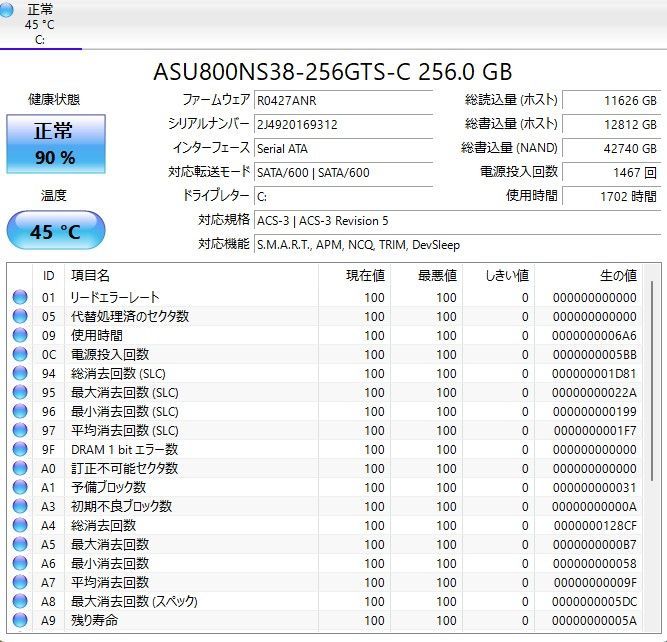
Task: Click the drive model title ASU800NS38-256GTS-C
Action: [x=332, y=71]
